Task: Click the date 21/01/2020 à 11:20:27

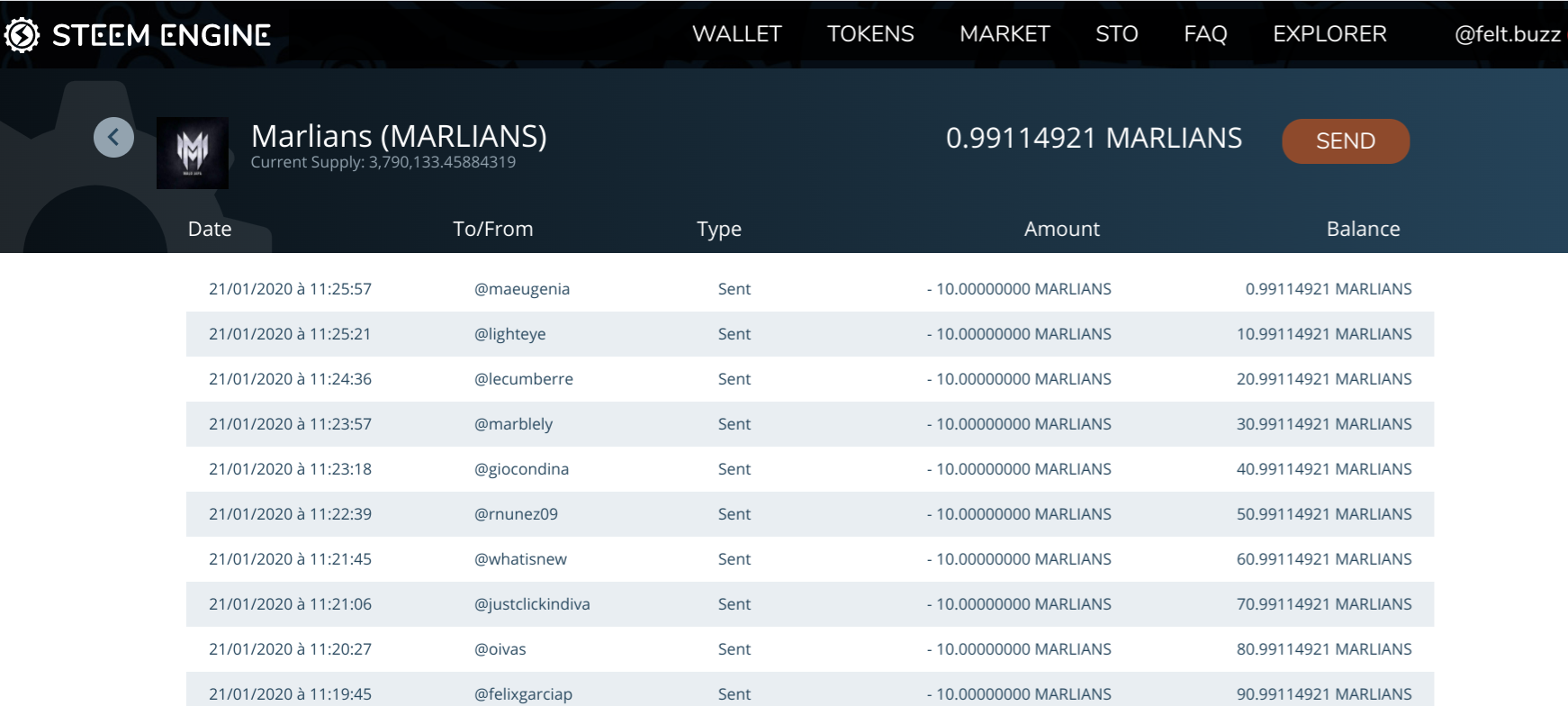Action: click(291, 649)
